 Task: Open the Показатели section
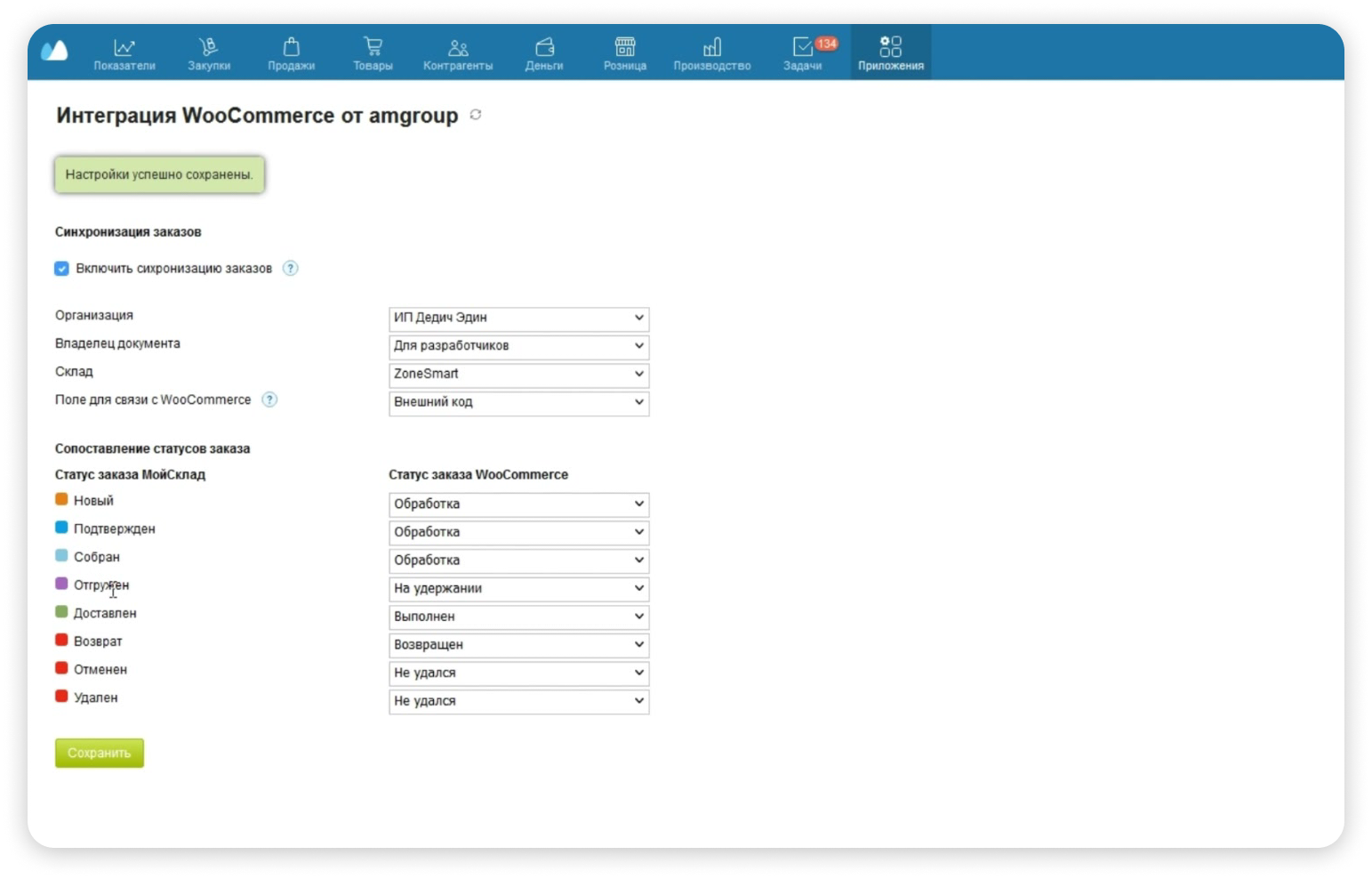(124, 54)
